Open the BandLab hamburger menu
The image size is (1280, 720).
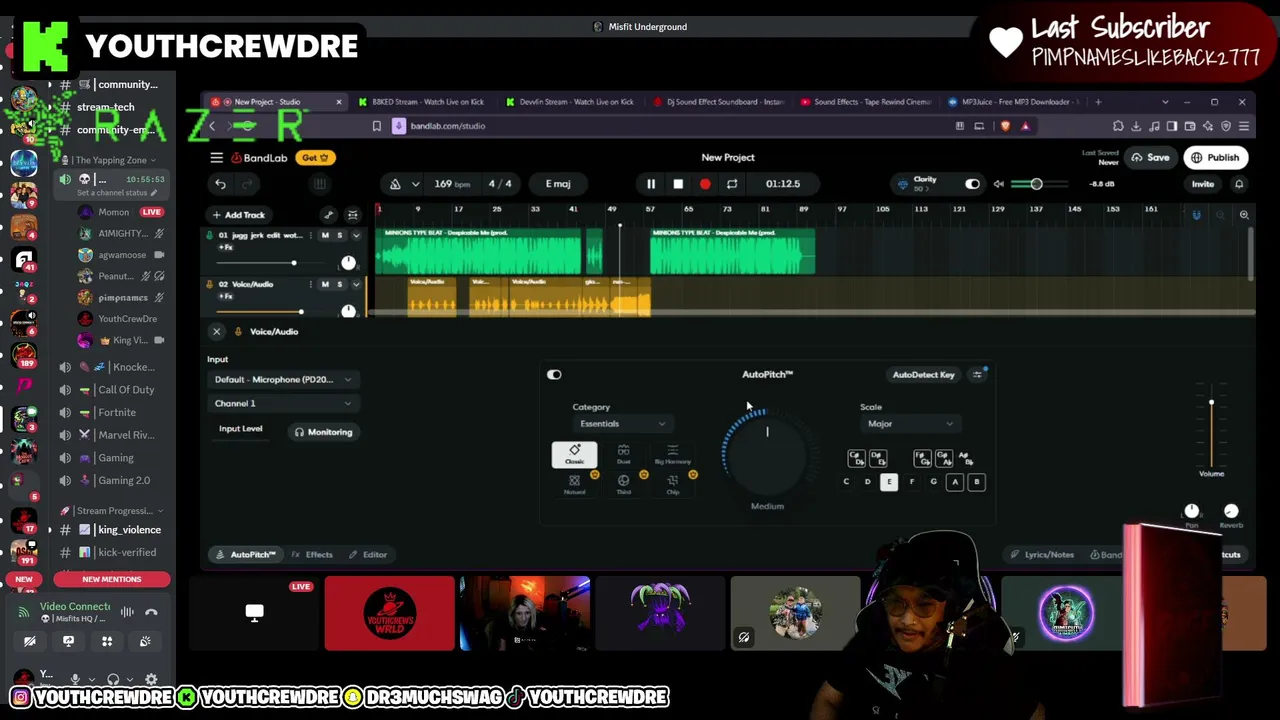click(x=216, y=157)
